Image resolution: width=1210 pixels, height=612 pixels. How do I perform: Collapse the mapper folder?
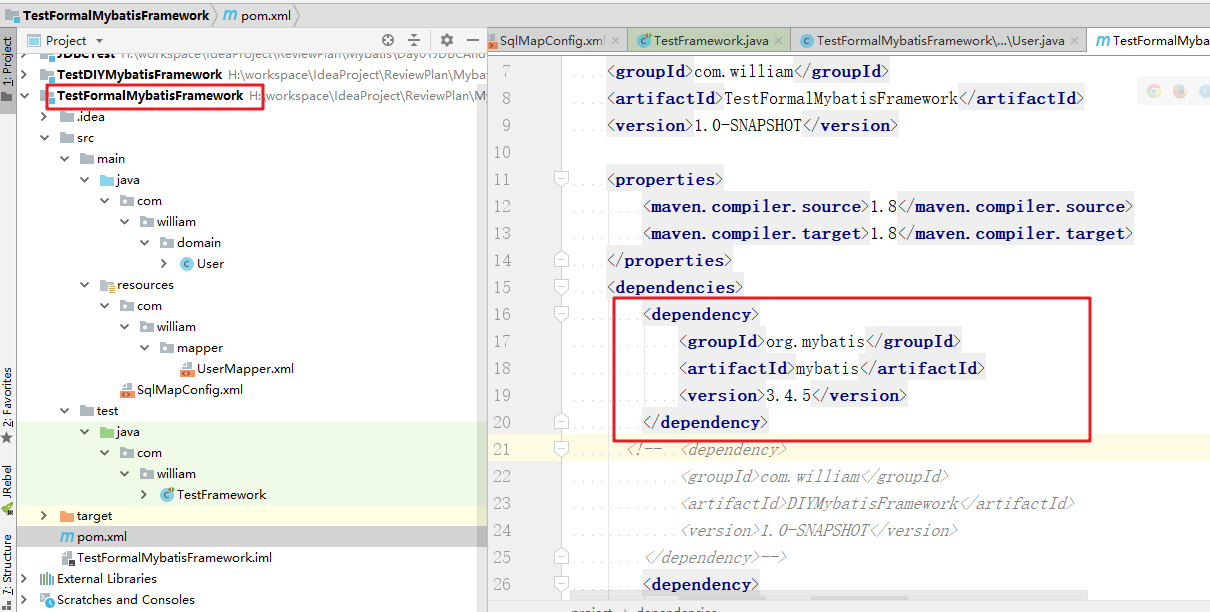point(144,348)
